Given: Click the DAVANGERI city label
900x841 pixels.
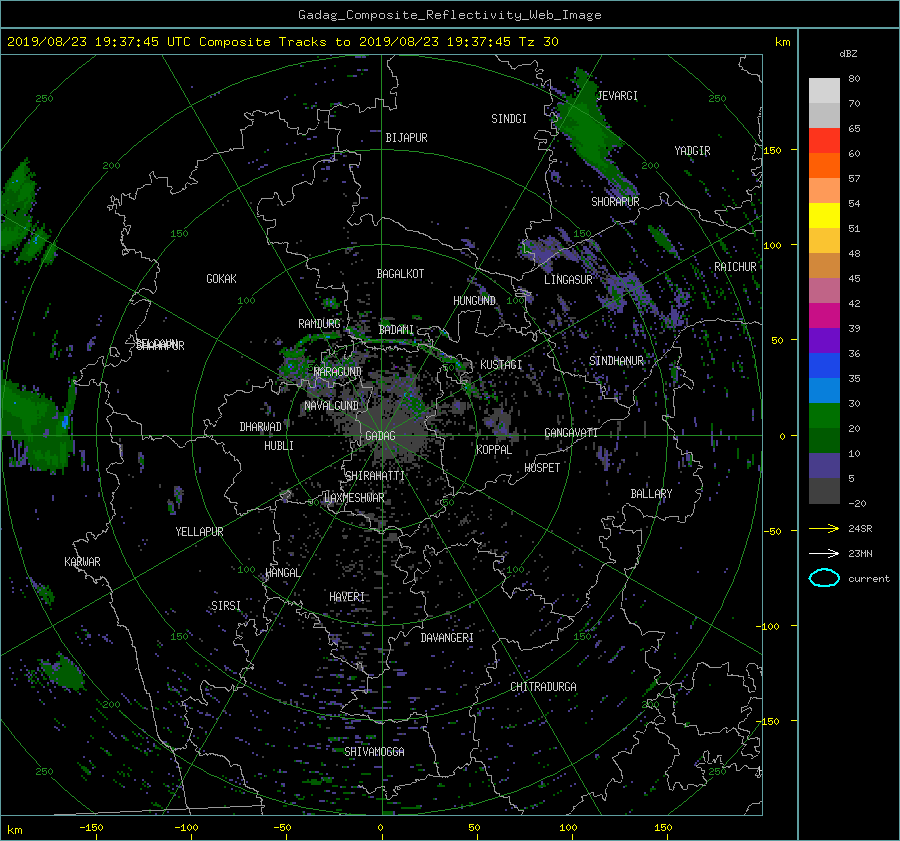Looking at the screenshot, I should (x=447, y=638).
